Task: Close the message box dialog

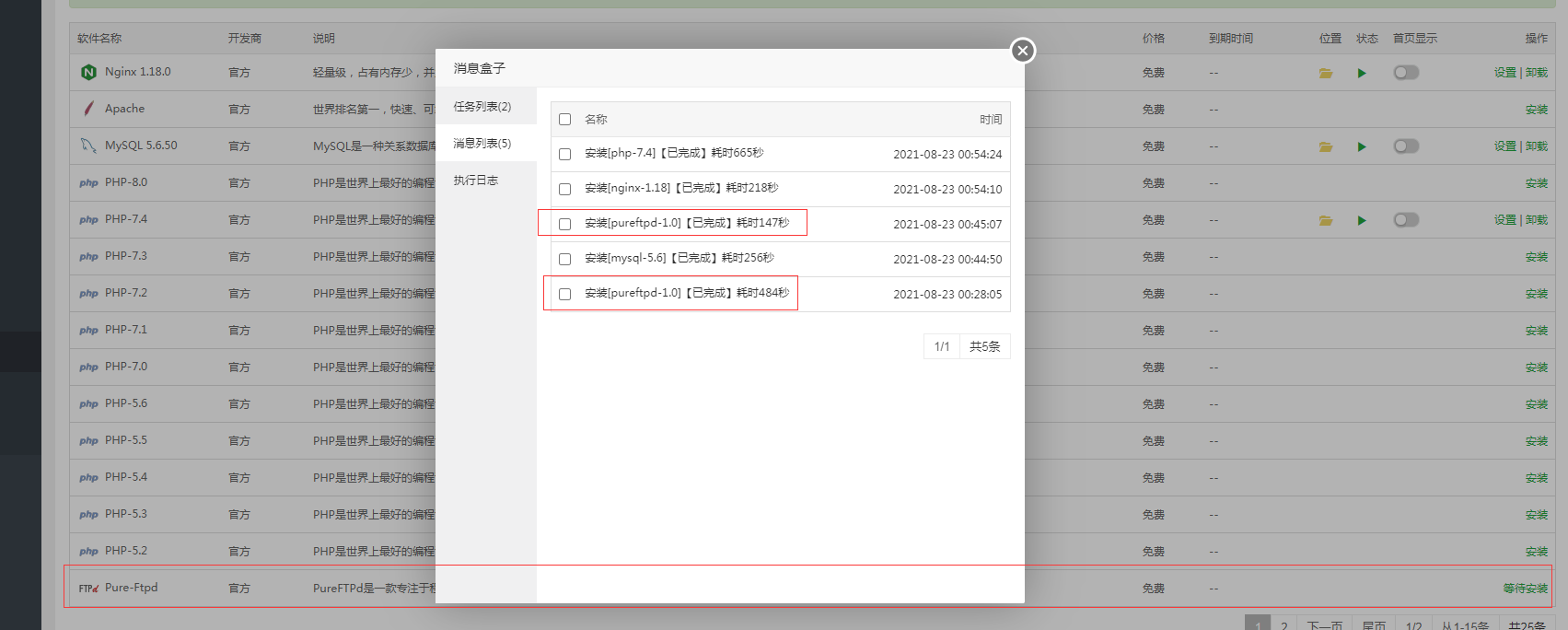Action: 1023,51
